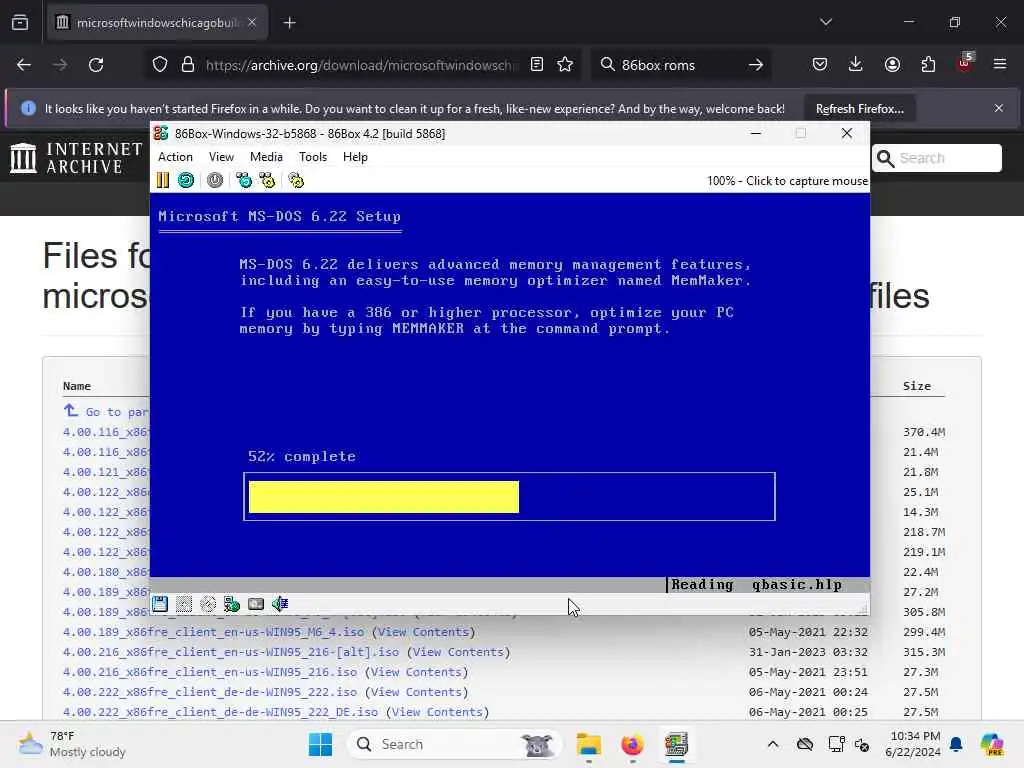
Task: Open the Firefox downloads panel
Action: (856, 65)
